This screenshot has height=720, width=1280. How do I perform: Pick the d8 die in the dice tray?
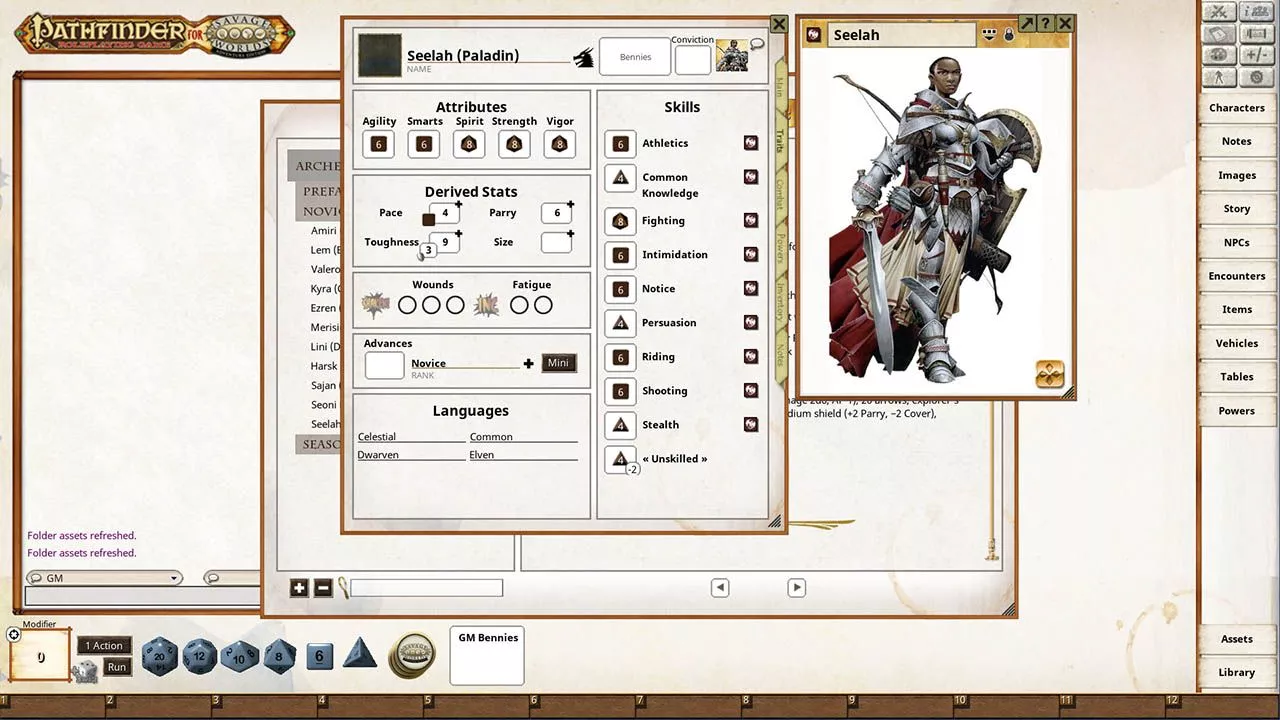(x=279, y=657)
